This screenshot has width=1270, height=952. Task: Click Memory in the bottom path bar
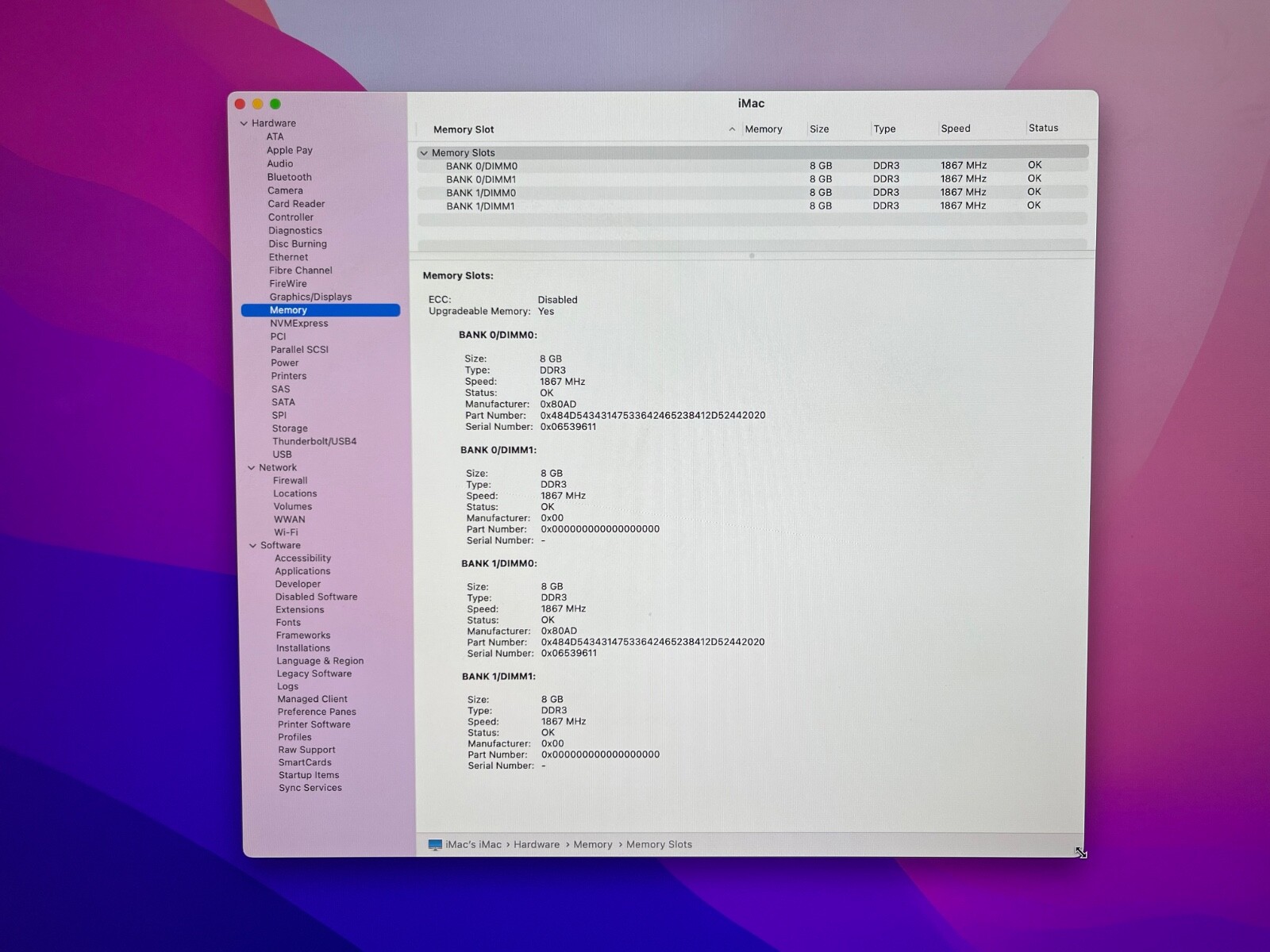tap(593, 845)
